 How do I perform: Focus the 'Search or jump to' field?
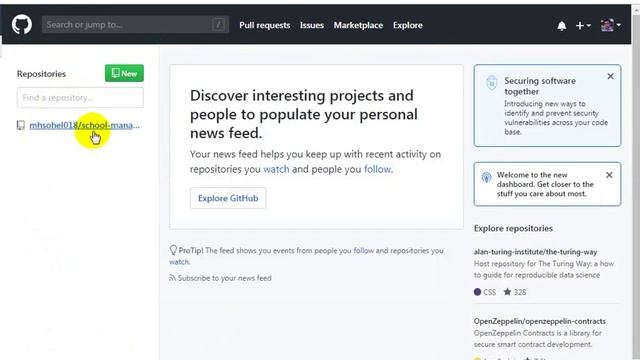point(135,24)
